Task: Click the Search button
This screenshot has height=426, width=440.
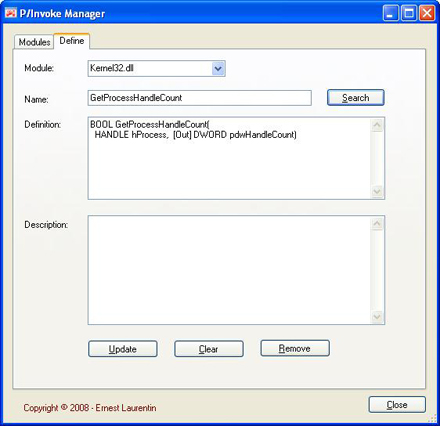Action: click(356, 98)
